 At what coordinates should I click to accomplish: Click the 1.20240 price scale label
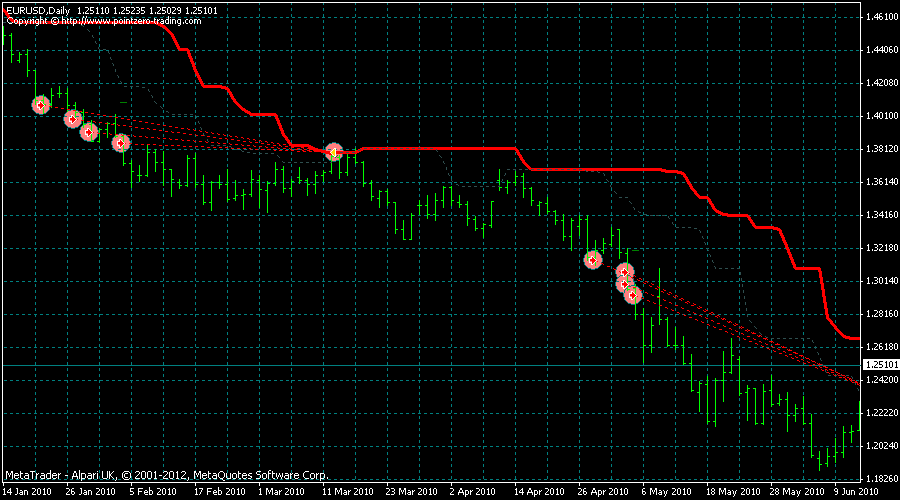[882, 445]
